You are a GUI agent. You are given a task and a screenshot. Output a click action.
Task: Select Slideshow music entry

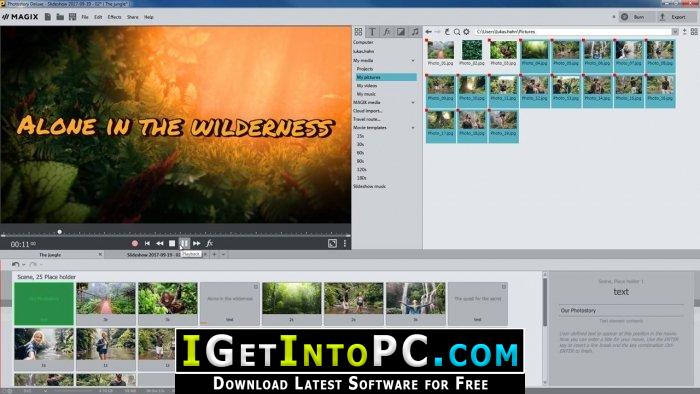tap(370, 187)
